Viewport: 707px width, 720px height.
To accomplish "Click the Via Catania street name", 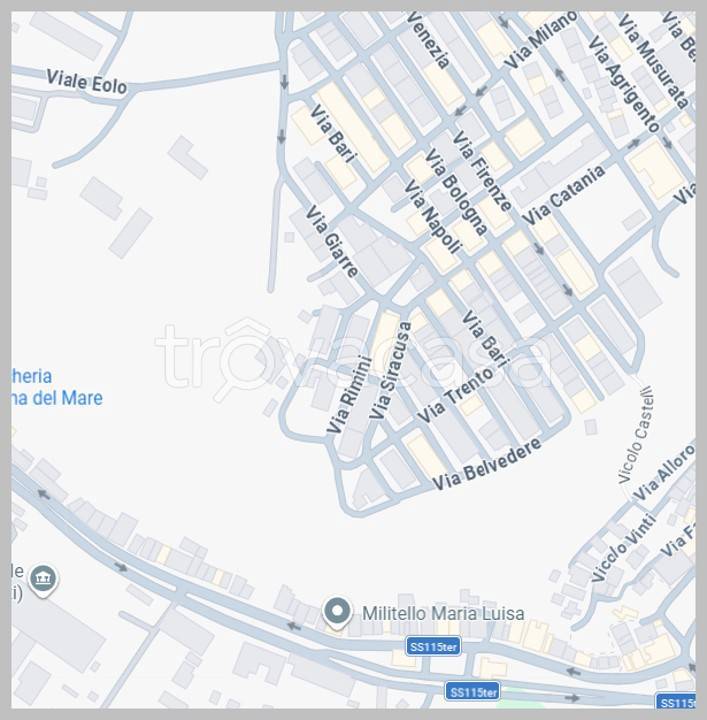I will [563, 196].
